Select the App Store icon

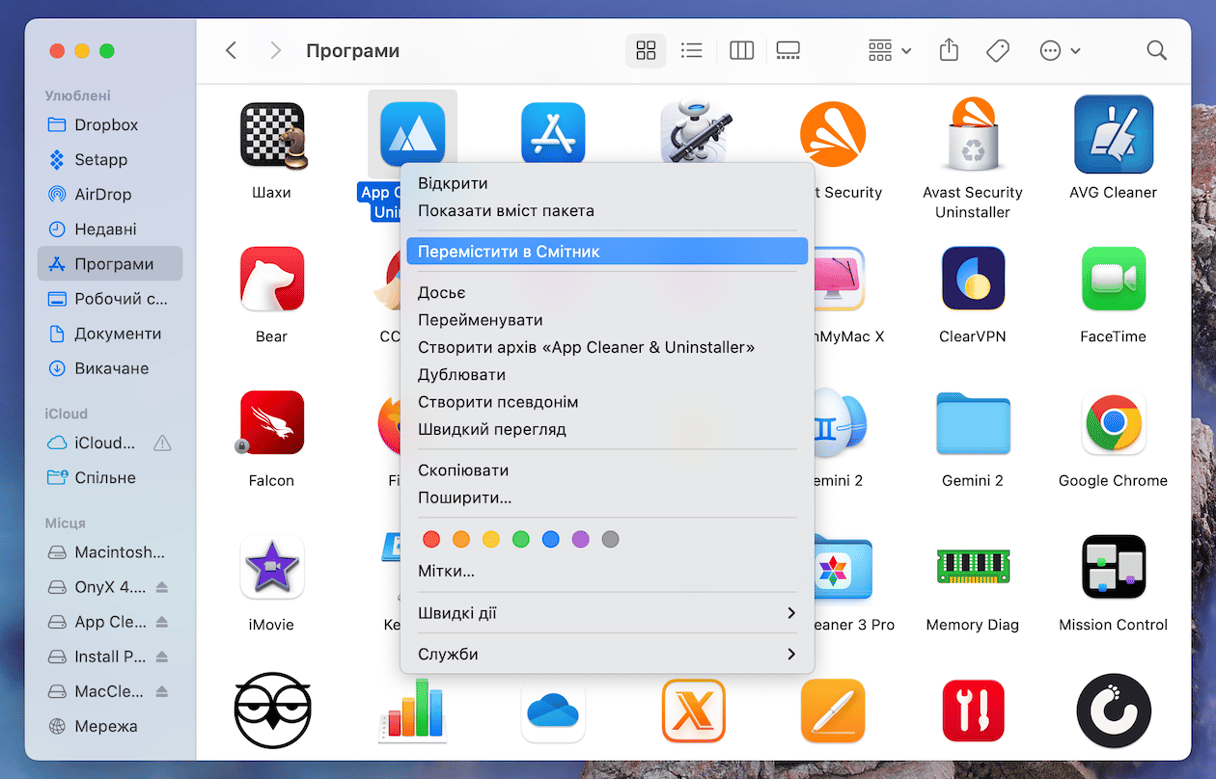coord(553,135)
